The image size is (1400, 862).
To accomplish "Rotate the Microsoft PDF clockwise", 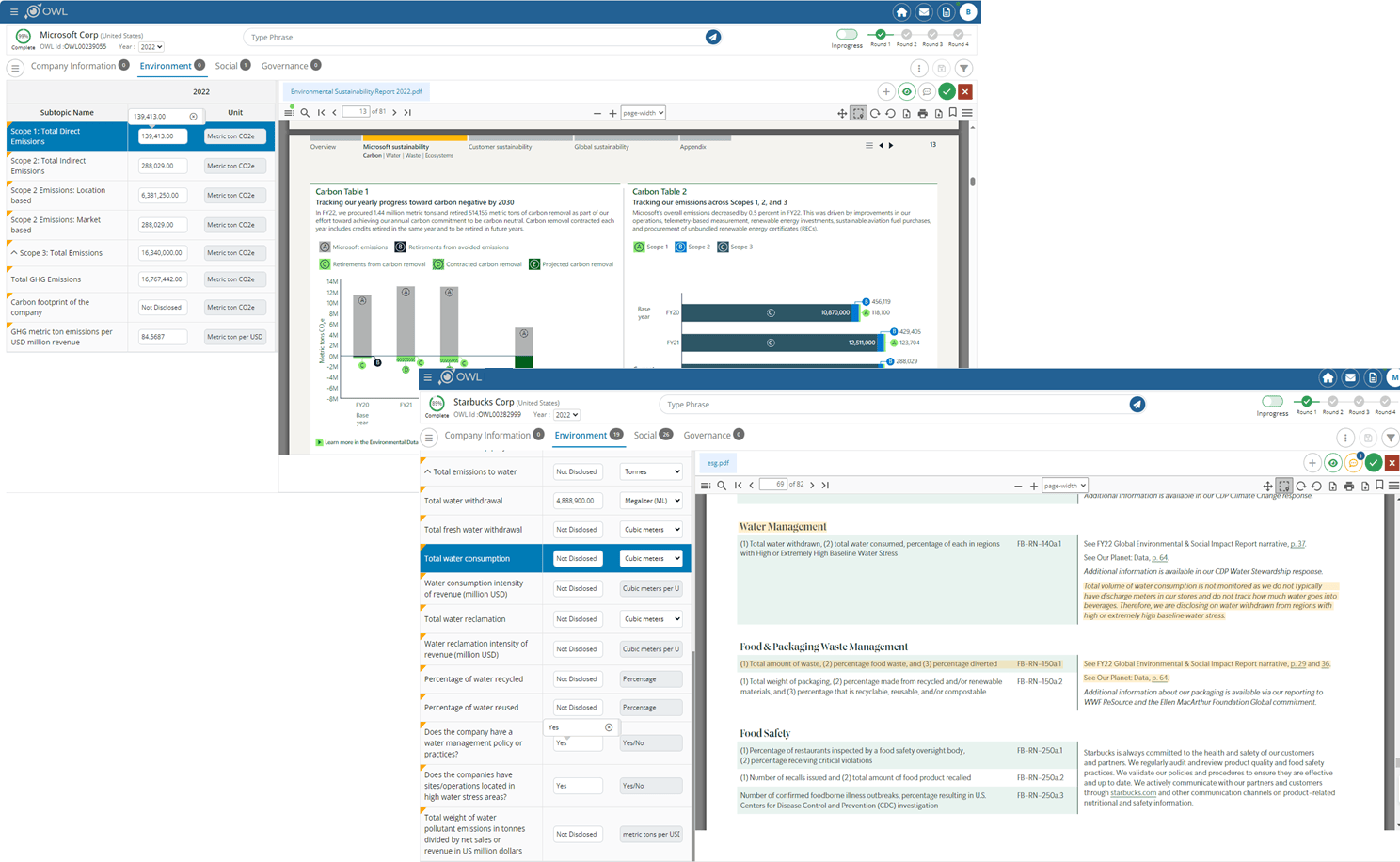I will point(875,113).
